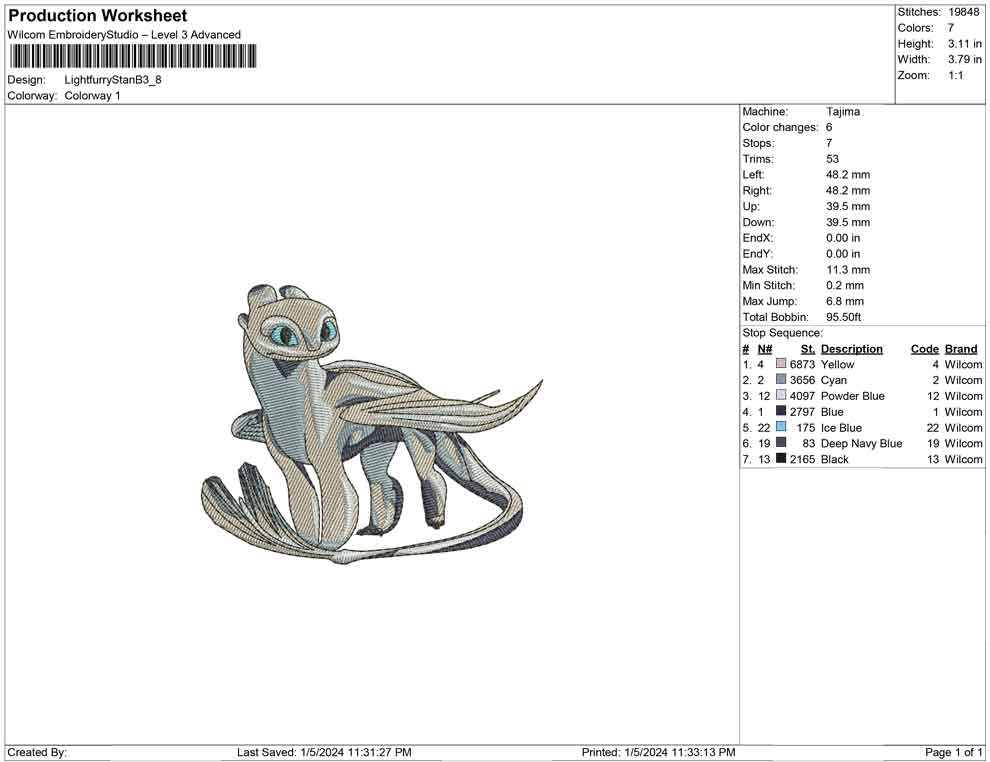
Task: Click the Max Jump value '6.8 mm'
Action: (x=845, y=301)
